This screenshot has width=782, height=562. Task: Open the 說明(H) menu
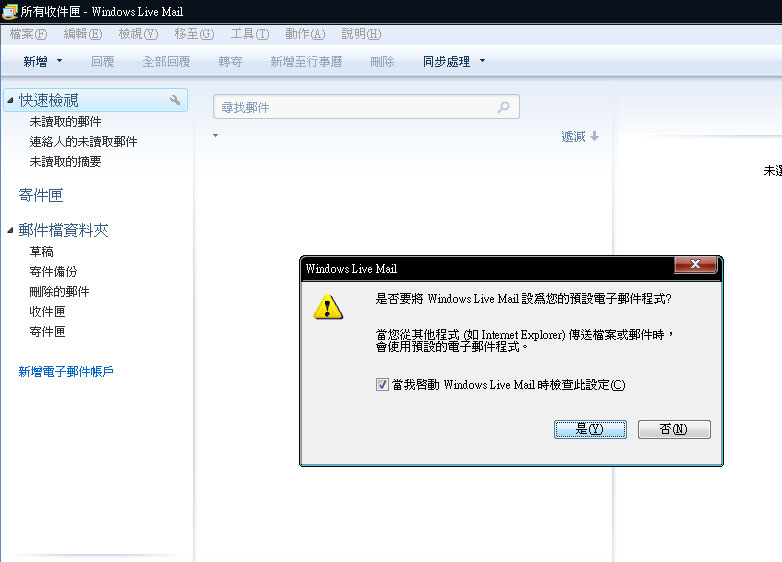point(361,34)
